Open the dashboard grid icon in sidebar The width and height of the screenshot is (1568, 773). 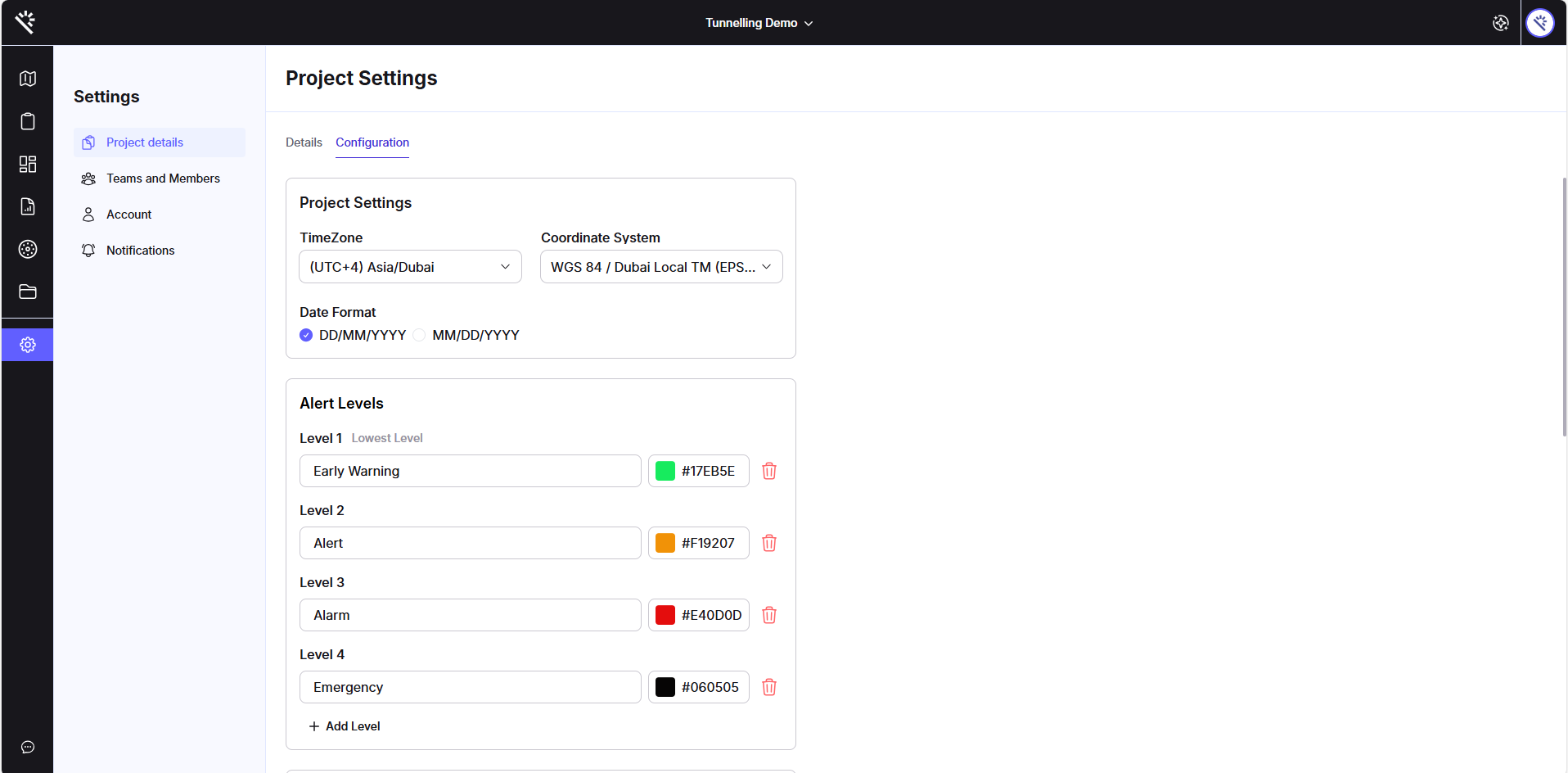28,164
